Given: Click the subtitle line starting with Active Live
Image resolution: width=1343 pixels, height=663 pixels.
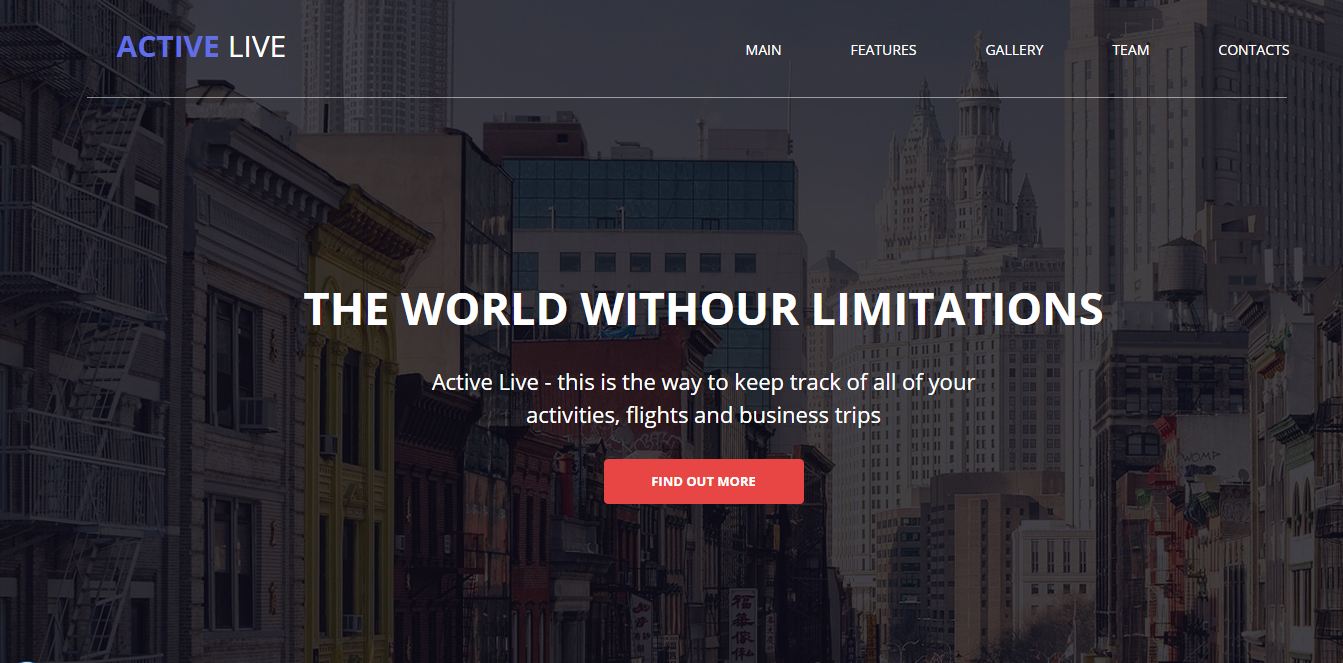Looking at the screenshot, I should coord(703,382).
